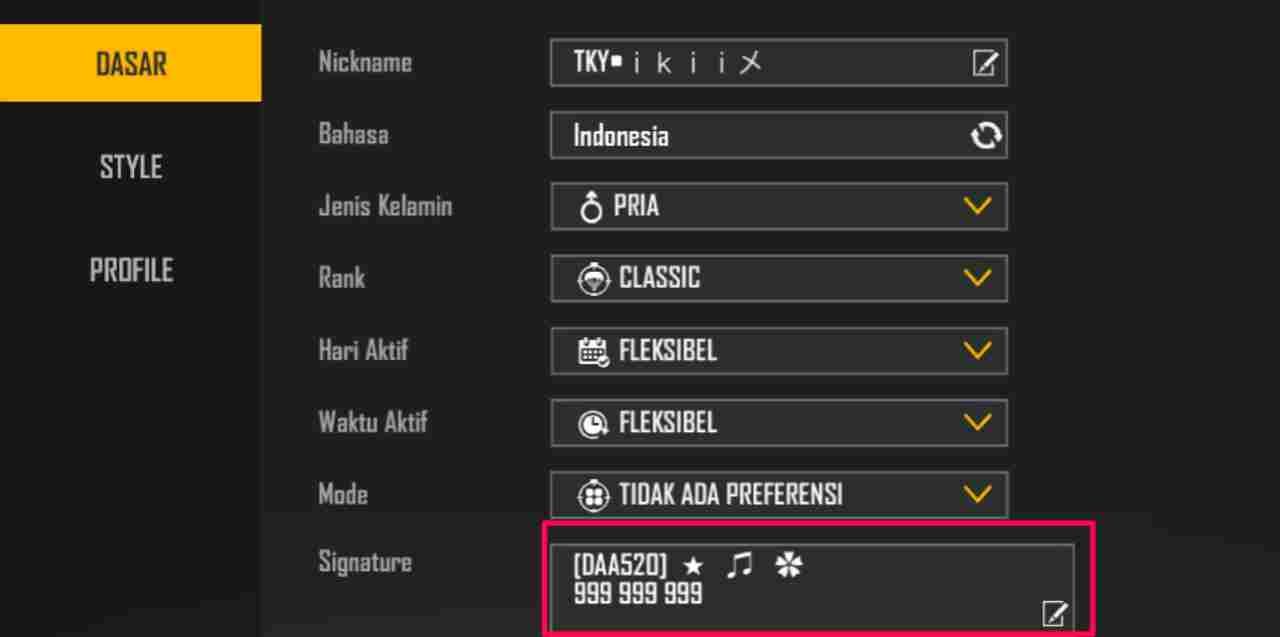Click the calendar icon in Hari Aktif
This screenshot has height=637, width=1280.
pos(593,351)
